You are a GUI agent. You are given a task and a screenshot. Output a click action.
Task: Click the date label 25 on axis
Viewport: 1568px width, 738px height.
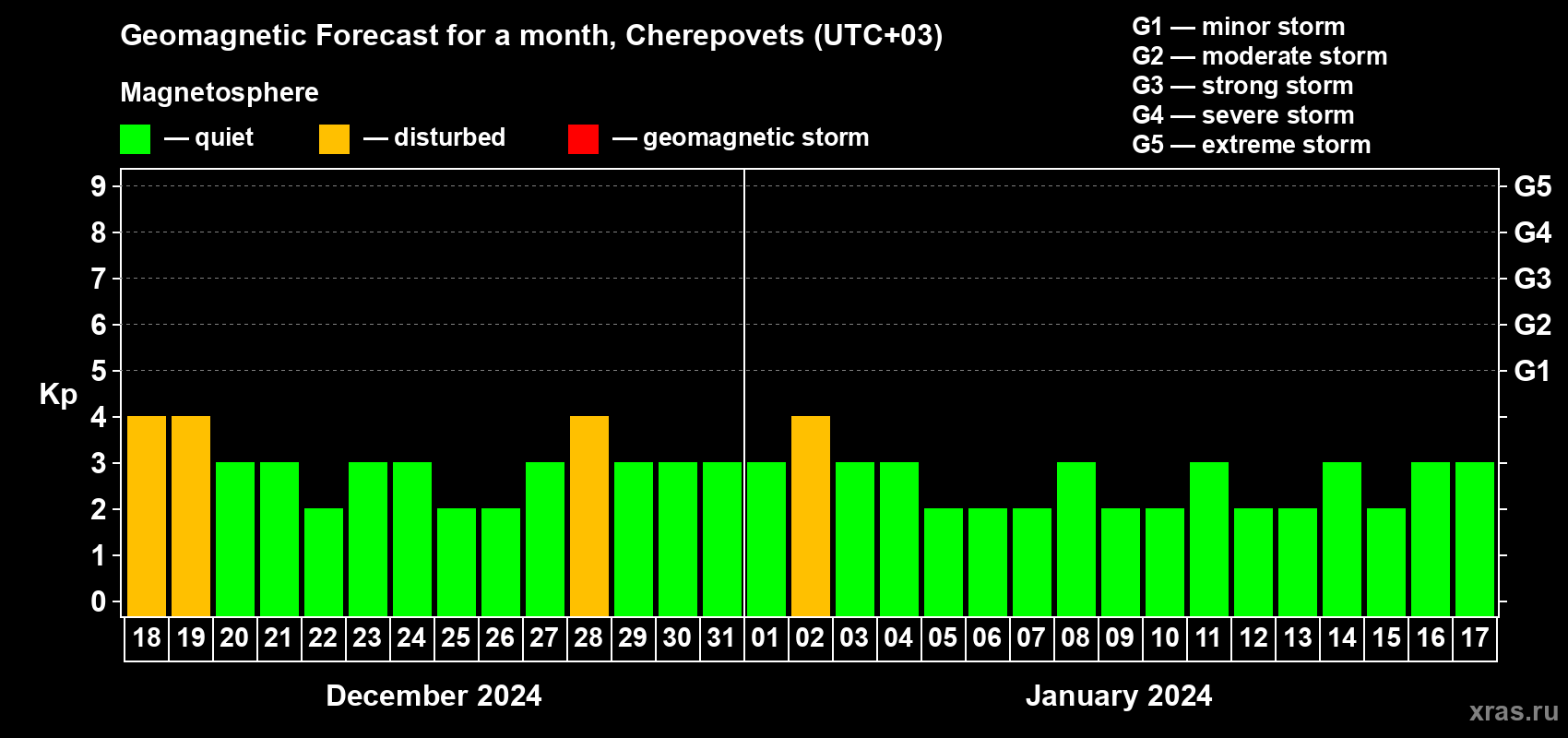coord(456,638)
